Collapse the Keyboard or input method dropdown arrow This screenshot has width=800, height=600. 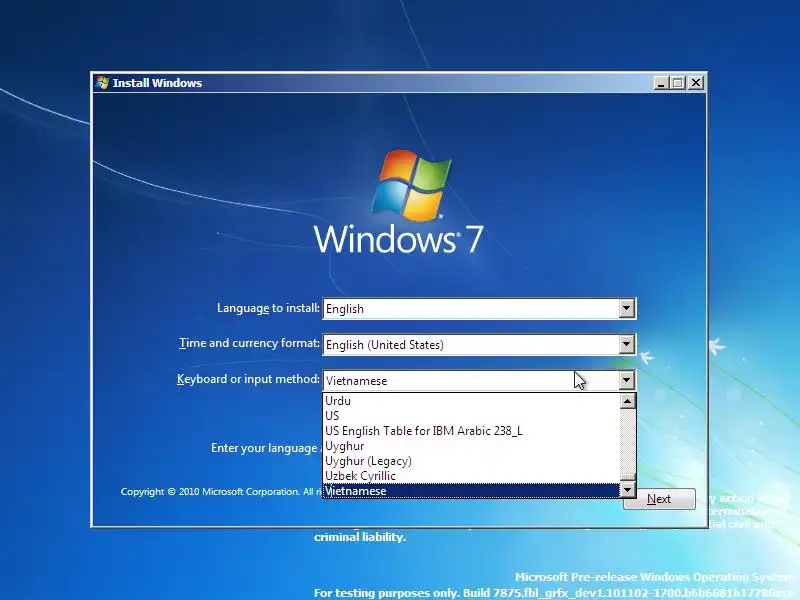(627, 380)
